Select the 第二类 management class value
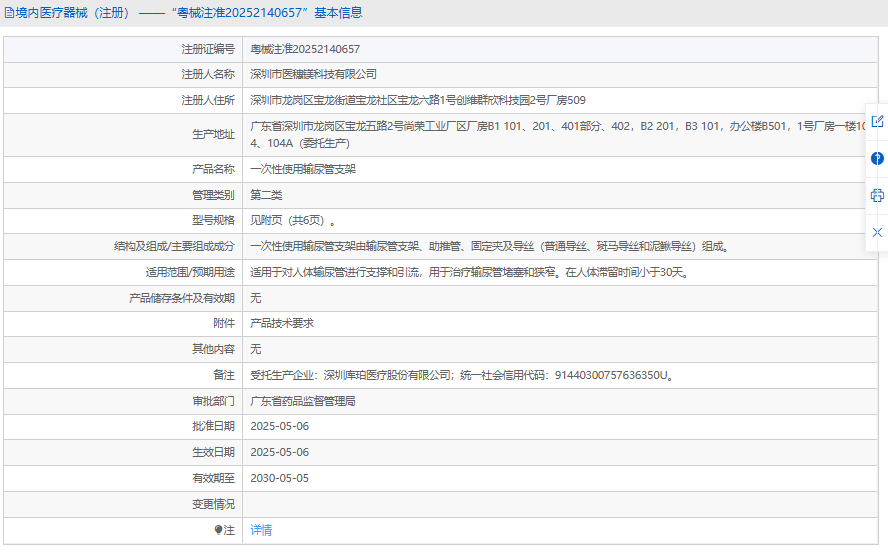 click(266, 195)
